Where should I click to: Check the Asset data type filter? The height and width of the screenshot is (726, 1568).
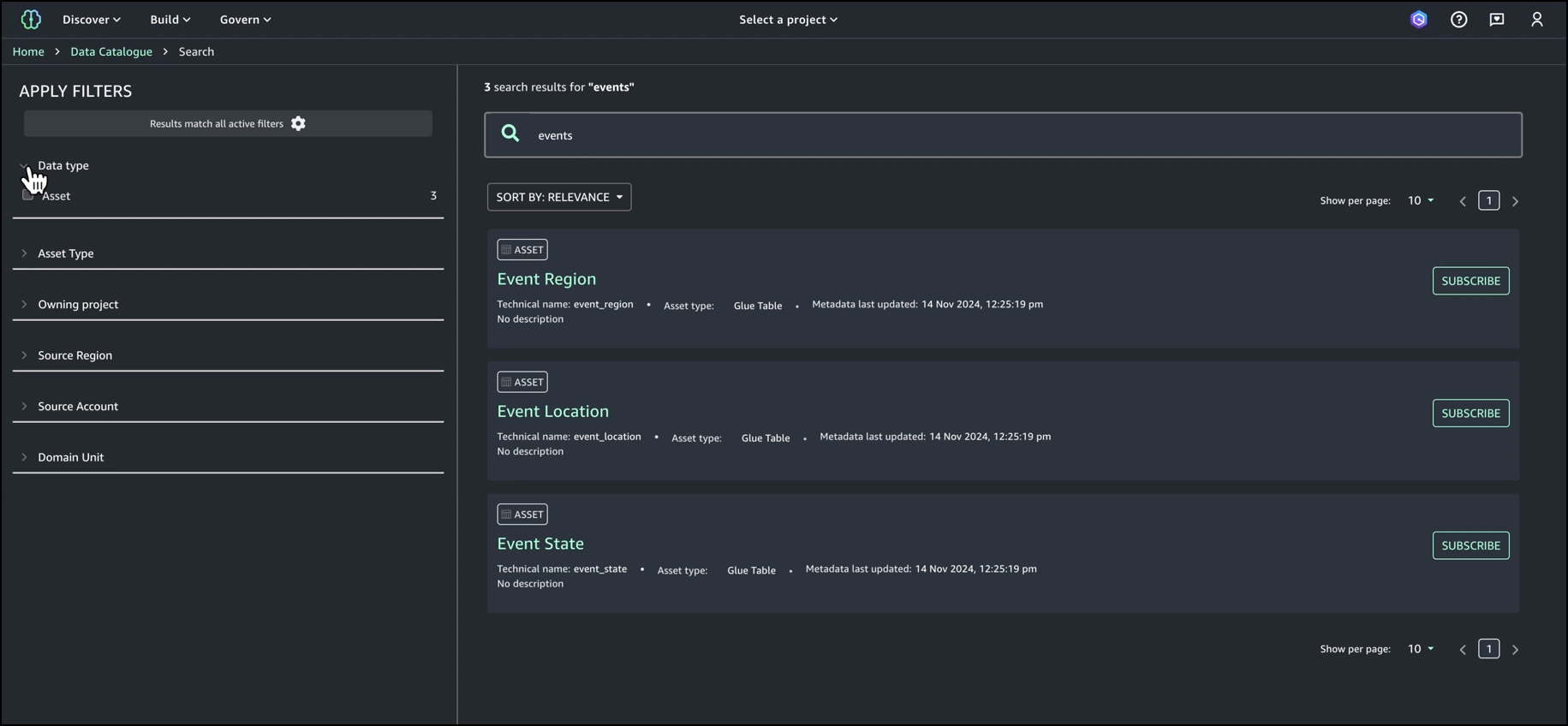28,195
